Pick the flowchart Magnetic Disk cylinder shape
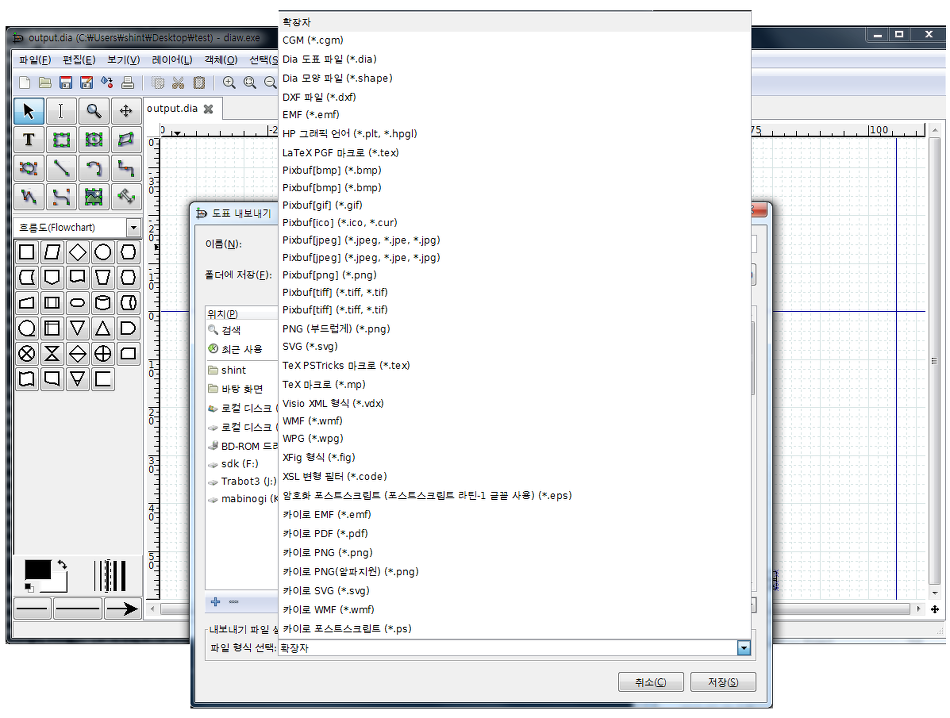The width and height of the screenshot is (950, 718). pyautogui.click(x=103, y=303)
